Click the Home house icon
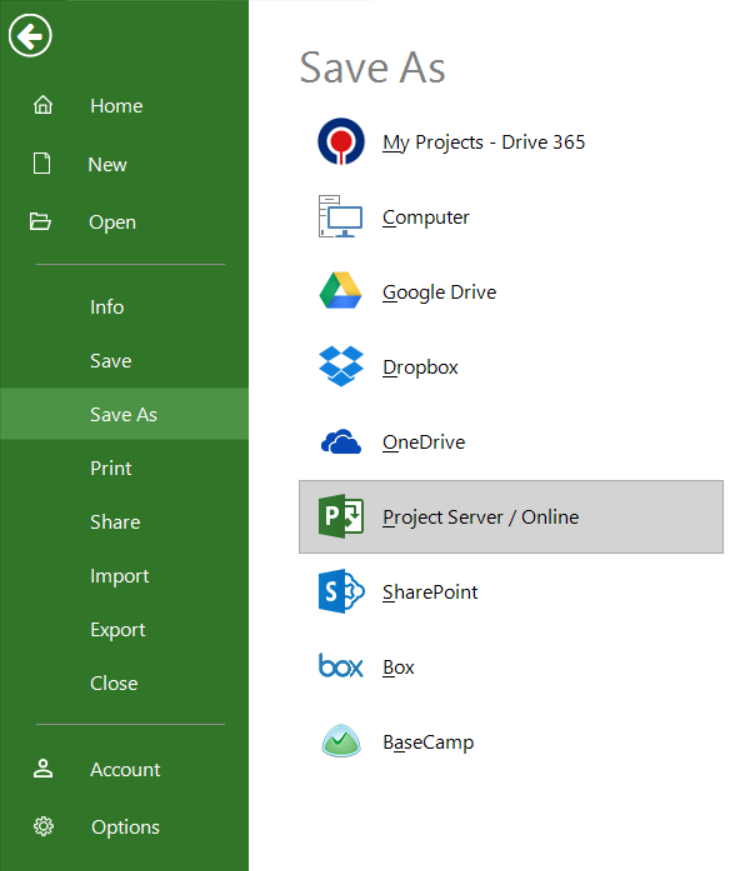 click(42, 104)
